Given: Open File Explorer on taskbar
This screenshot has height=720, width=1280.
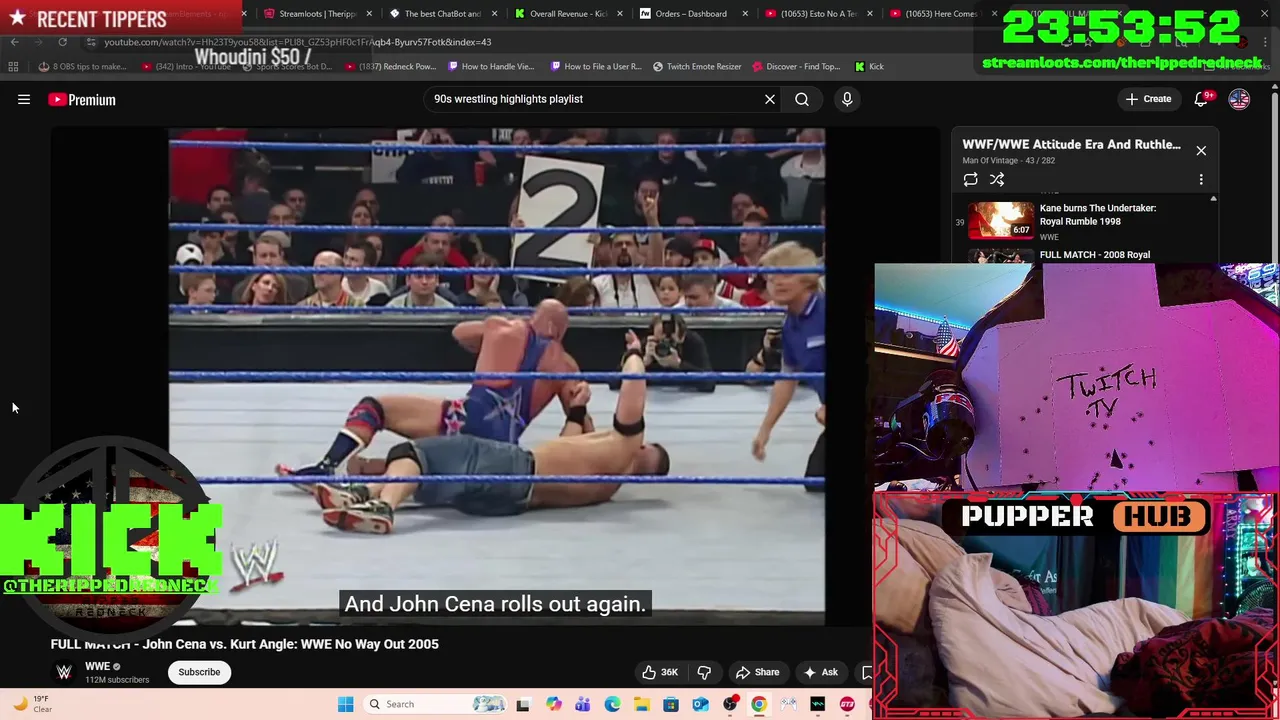Looking at the screenshot, I should 641,704.
